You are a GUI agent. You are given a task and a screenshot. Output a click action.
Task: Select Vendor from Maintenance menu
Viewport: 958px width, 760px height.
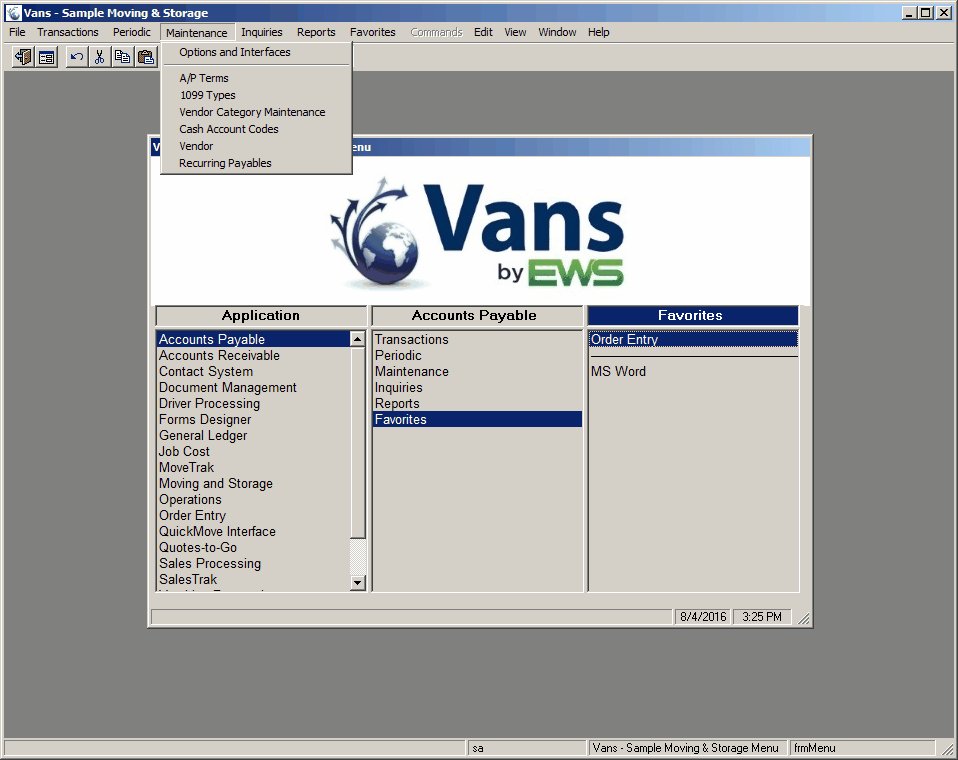point(257,147)
